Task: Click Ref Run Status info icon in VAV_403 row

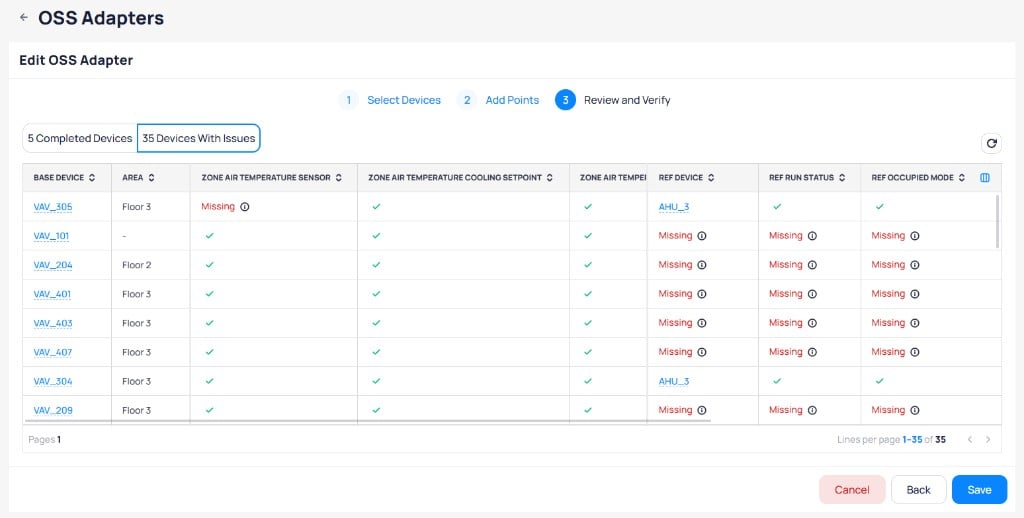Action: click(812, 323)
